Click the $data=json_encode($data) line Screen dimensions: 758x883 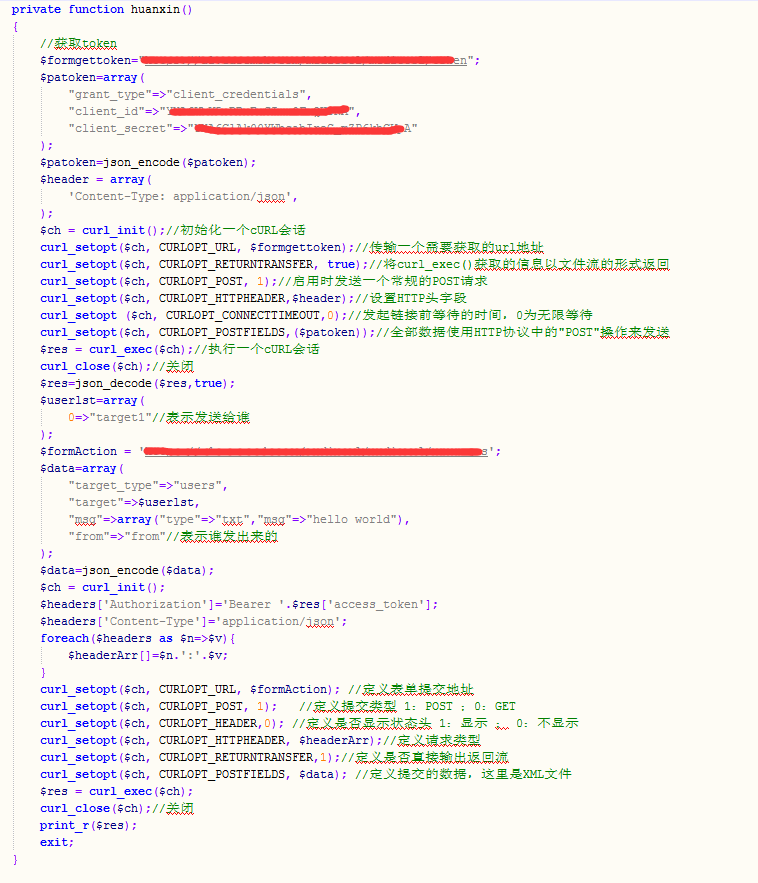pyautogui.click(x=127, y=570)
